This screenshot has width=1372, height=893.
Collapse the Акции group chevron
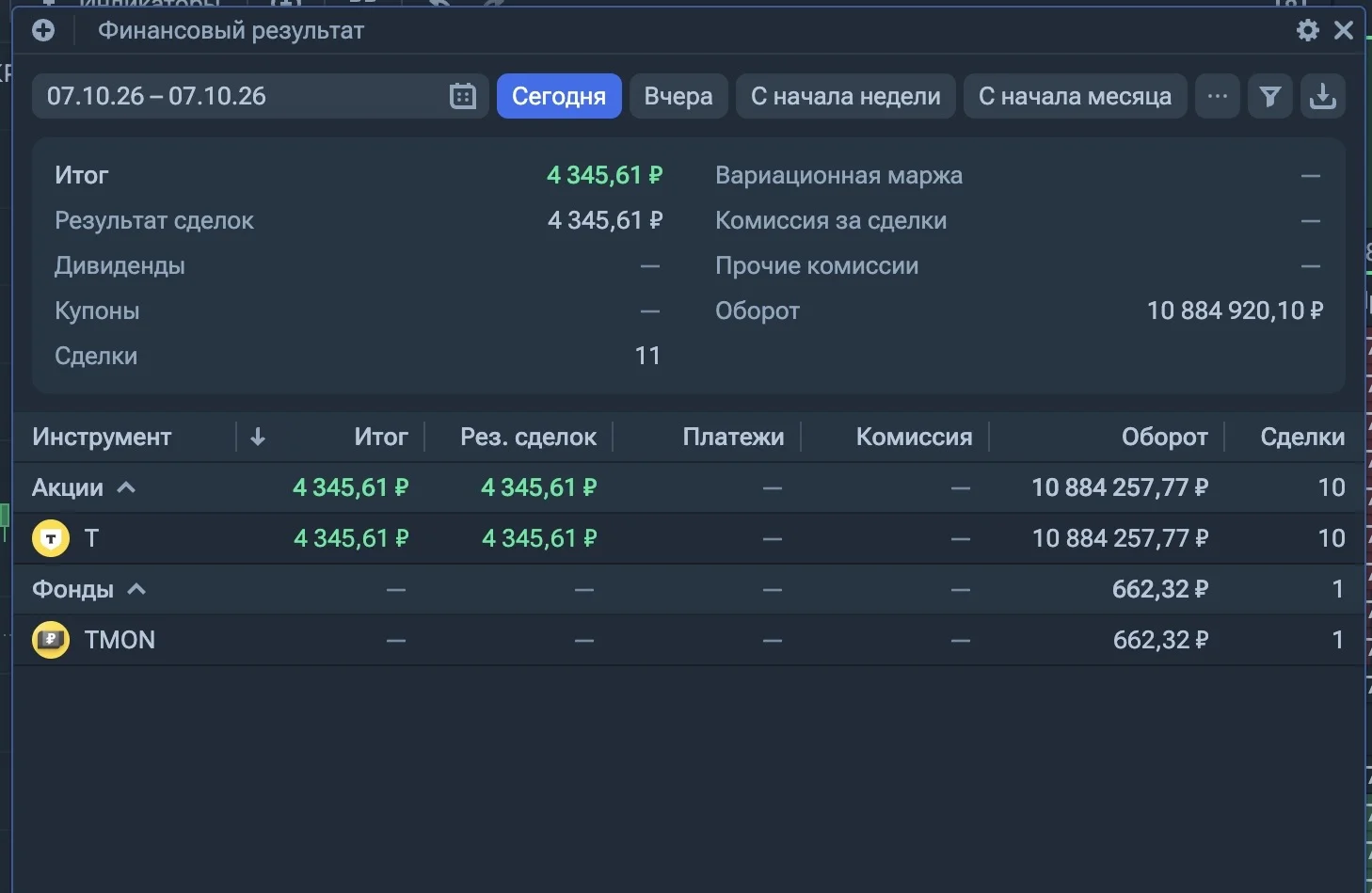click(x=126, y=487)
